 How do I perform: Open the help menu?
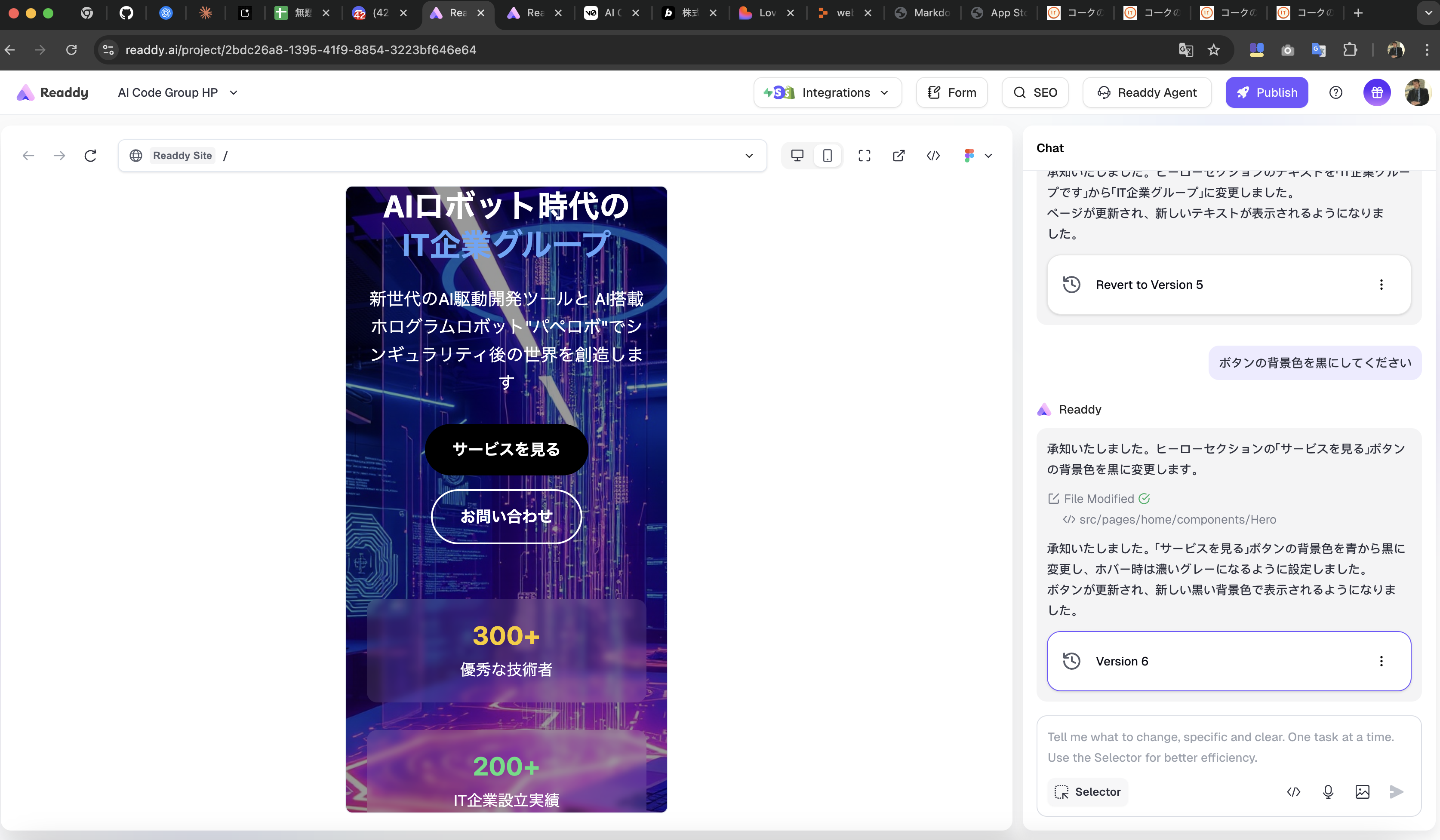click(1335, 92)
